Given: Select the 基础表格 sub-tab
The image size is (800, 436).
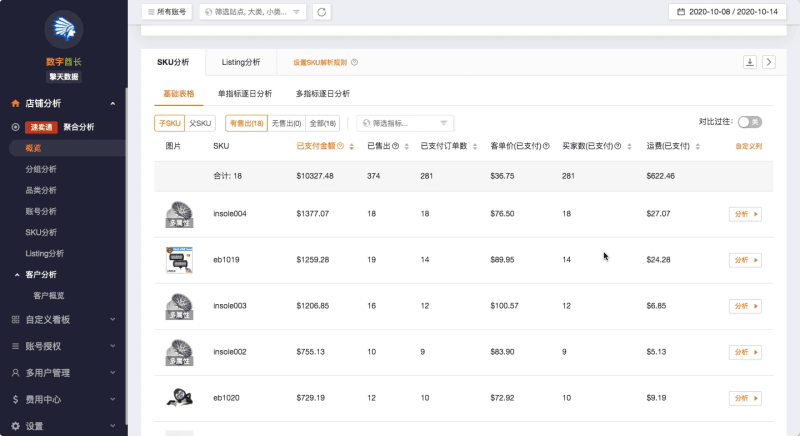Looking at the screenshot, I should tap(179, 94).
